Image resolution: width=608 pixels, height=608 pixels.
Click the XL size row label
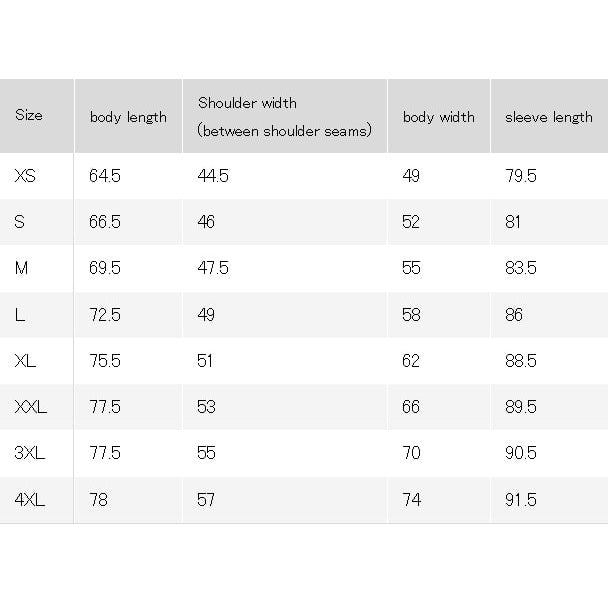pyautogui.click(x=25, y=361)
